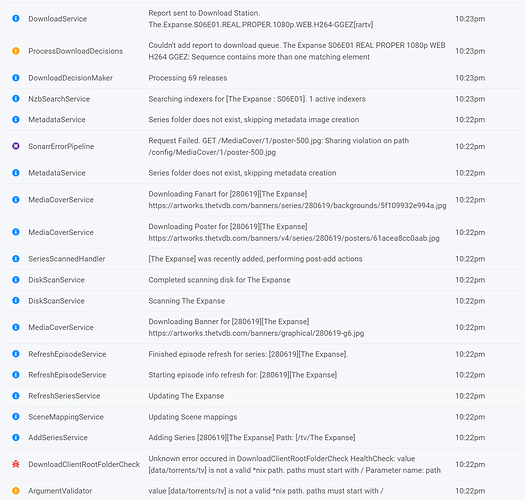Viewport: 525px width, 500px height.
Task: Open the Fanart thetvdb backgrounds URL entry
Action: click(x=297, y=206)
